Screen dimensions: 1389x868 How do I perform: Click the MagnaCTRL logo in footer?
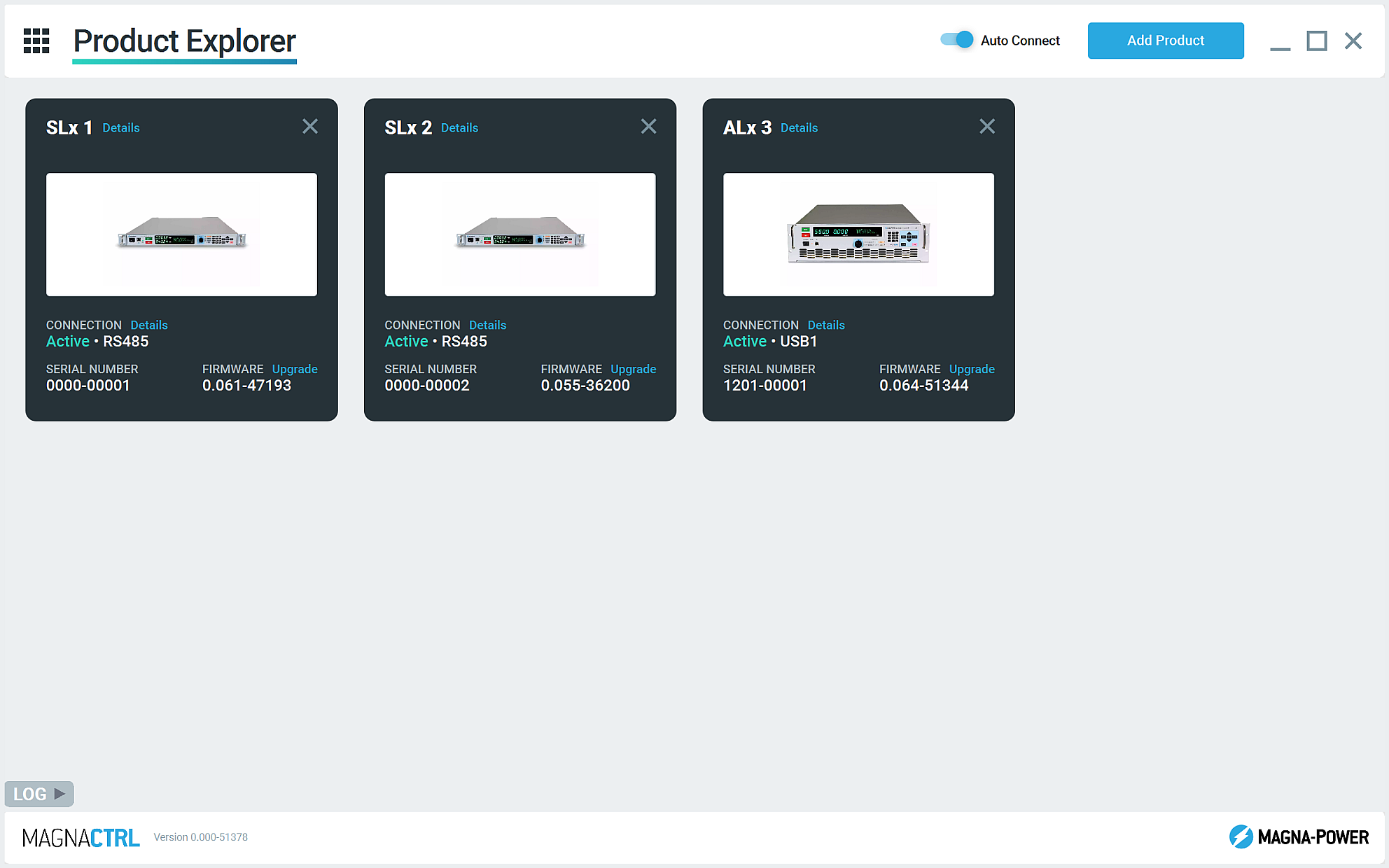[x=81, y=837]
